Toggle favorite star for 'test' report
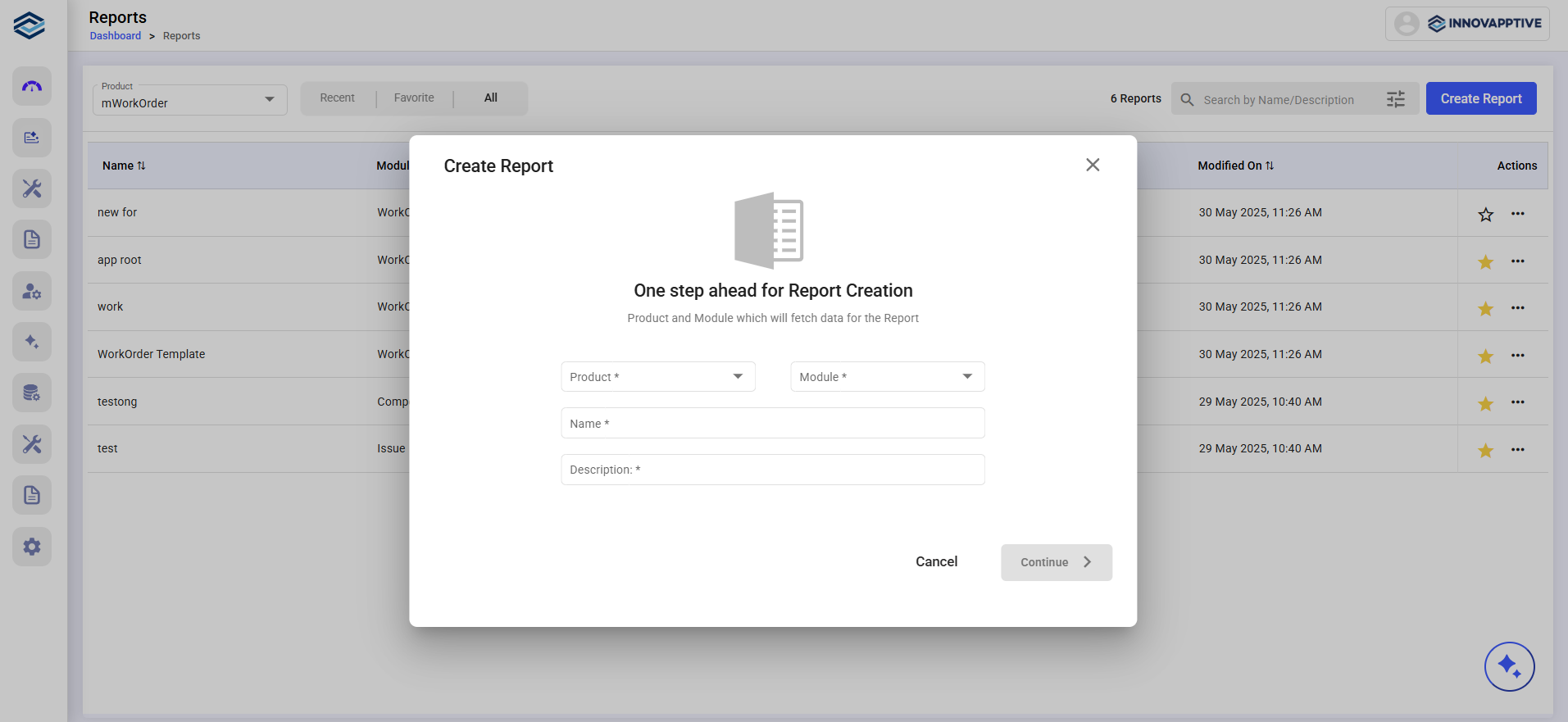The height and width of the screenshot is (722, 1568). (1485, 450)
